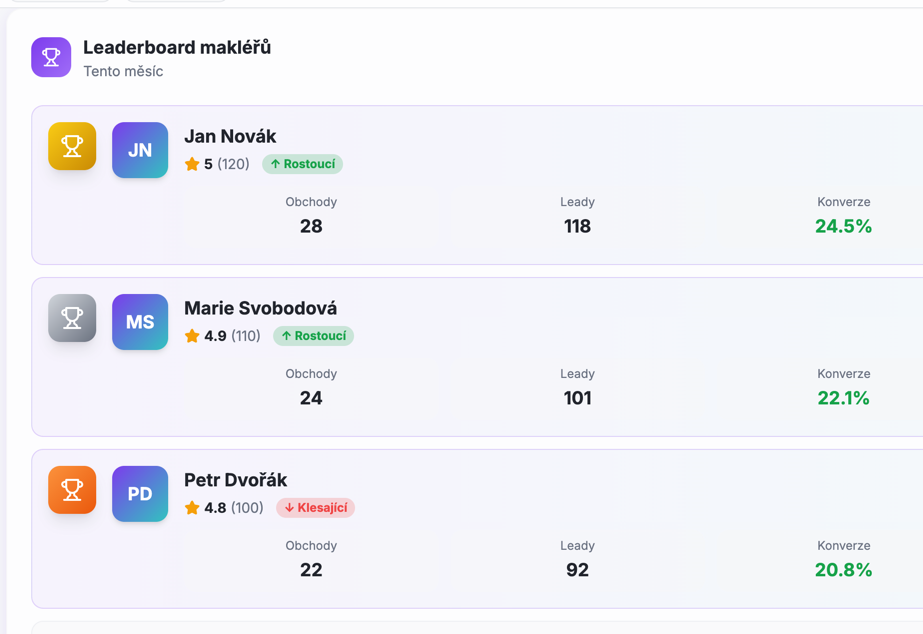The height and width of the screenshot is (634, 923).
Task: Click Petr Dvořák's rating star icon
Action: coord(192,508)
